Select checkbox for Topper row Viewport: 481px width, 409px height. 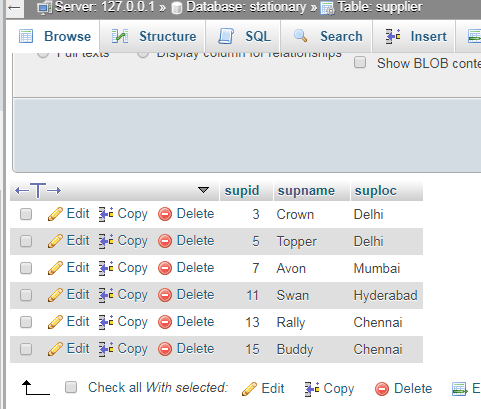click(x=26, y=241)
